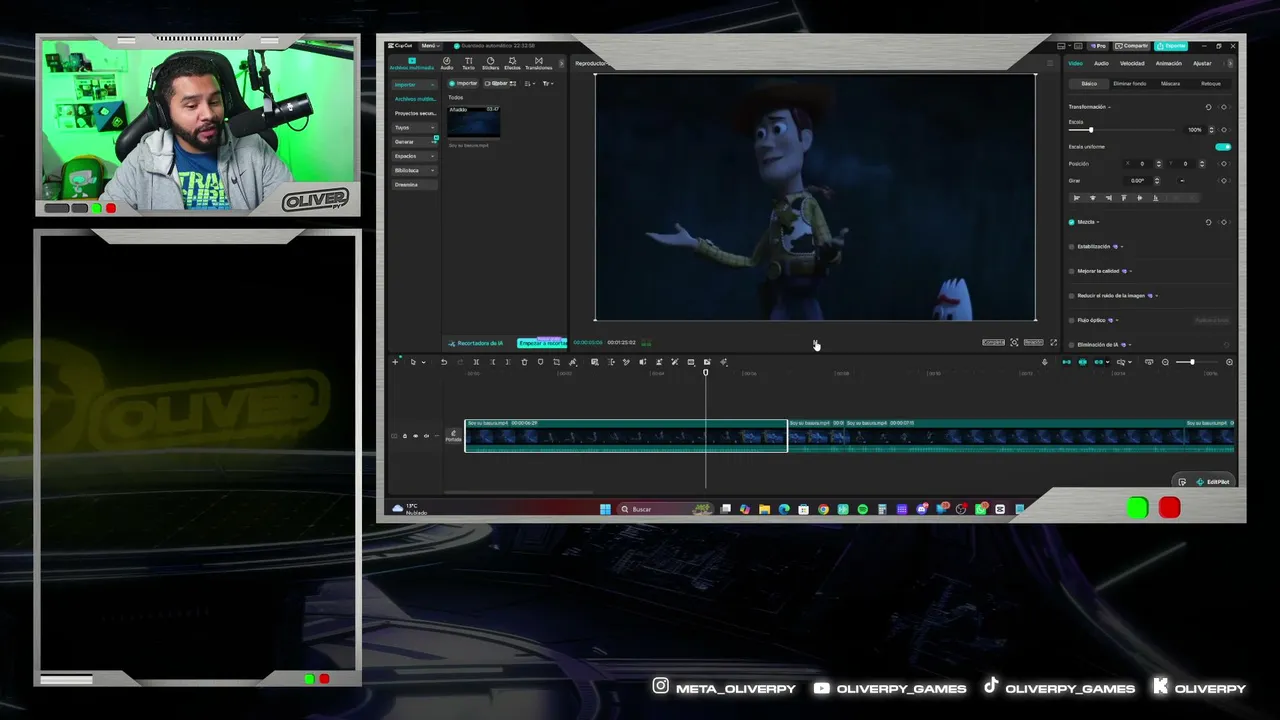
Task: Click the Exportar button
Action: point(1171,46)
